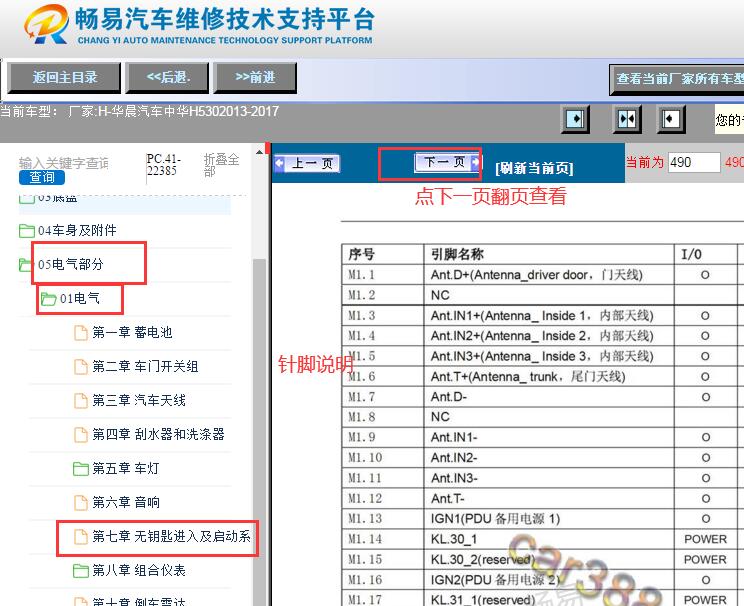Viewport: 744px width, 606px height.
Task: Click 折叠全部 to collapse tree
Action: [x=221, y=165]
